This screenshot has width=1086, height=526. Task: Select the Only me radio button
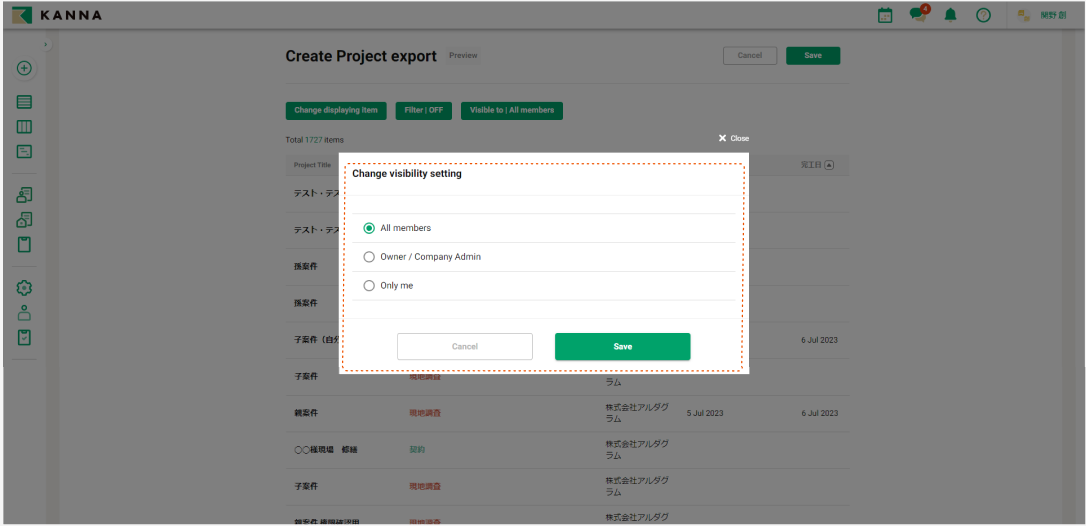(369, 286)
